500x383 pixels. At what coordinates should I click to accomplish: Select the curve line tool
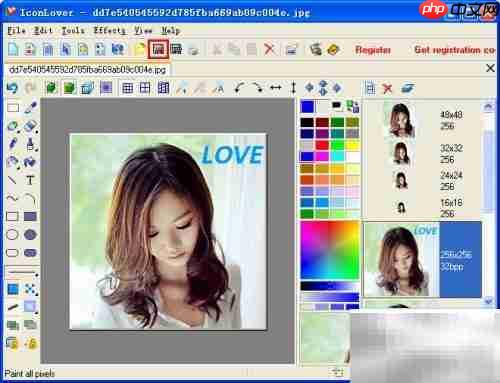12,199
